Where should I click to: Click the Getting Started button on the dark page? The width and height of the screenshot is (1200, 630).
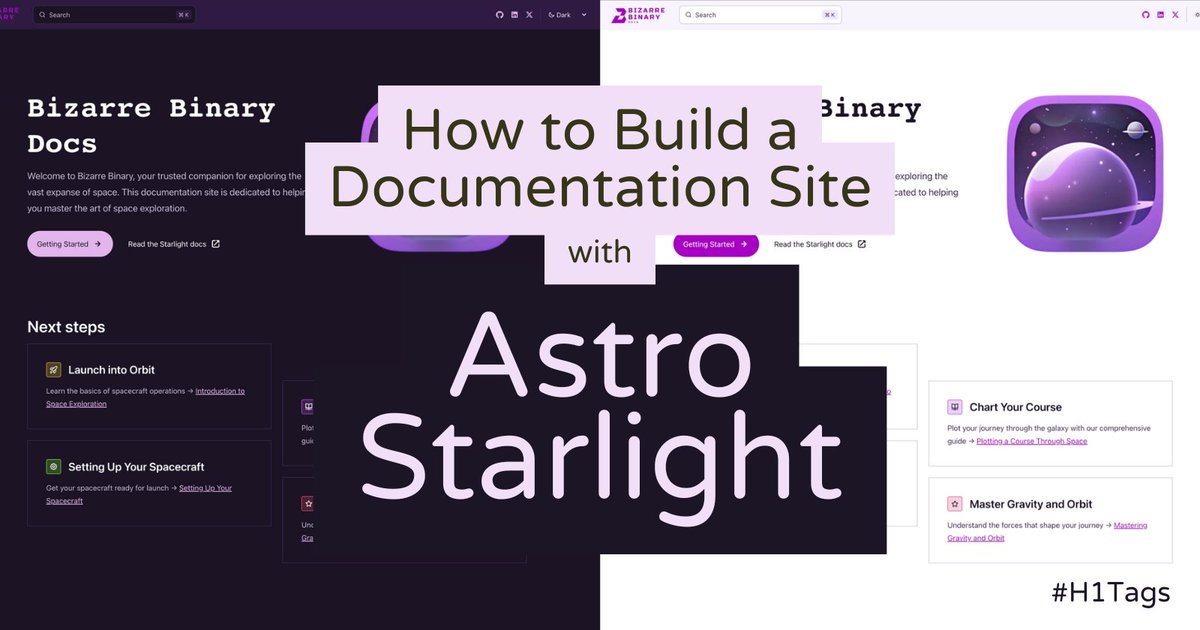pyautogui.click(x=70, y=244)
